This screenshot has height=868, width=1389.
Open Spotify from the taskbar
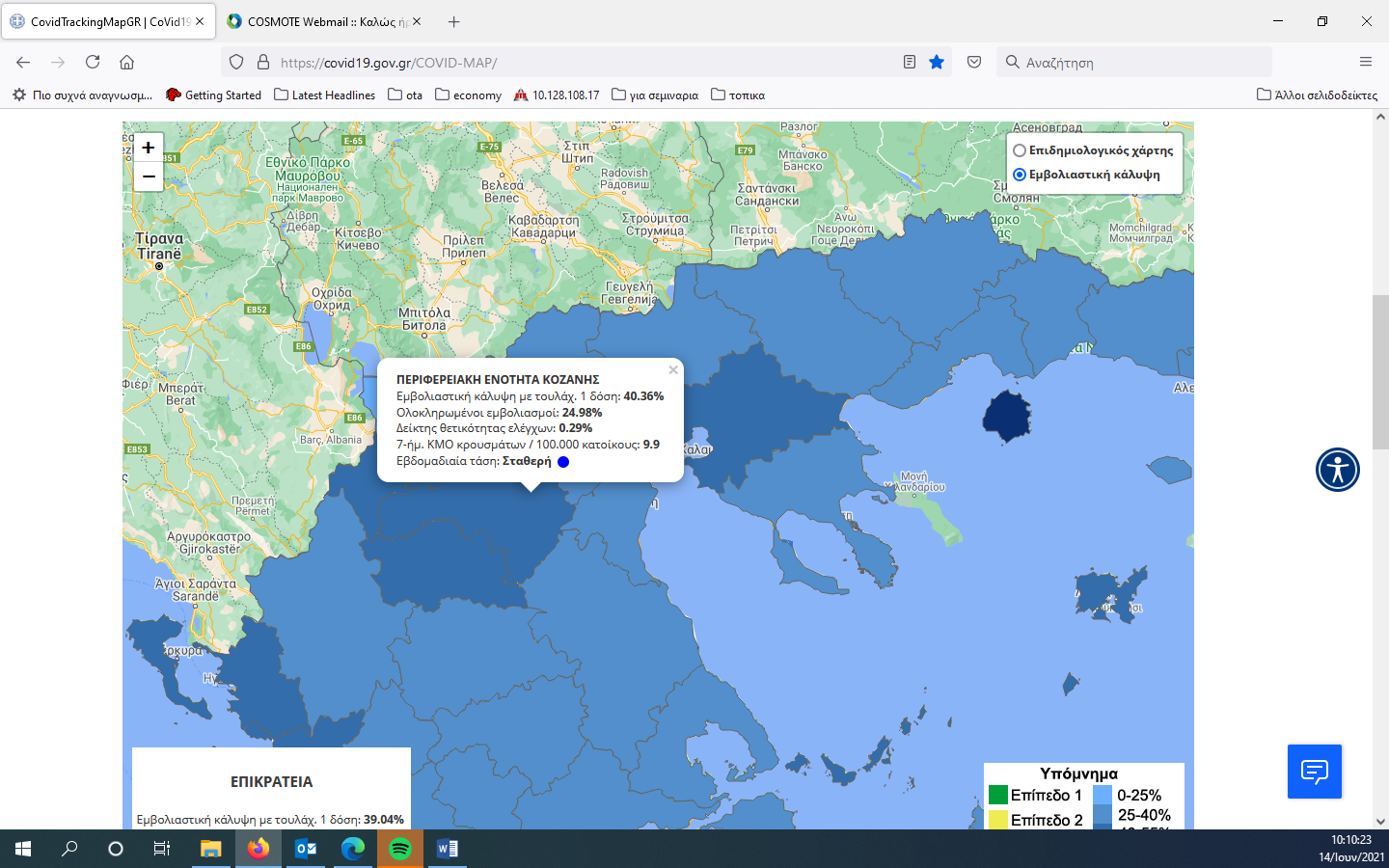399,849
